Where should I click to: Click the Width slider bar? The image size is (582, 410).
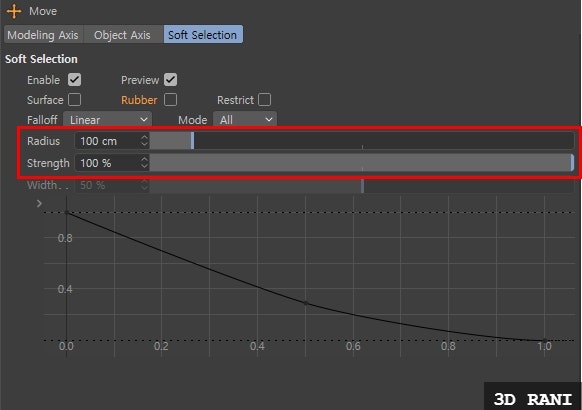362,185
